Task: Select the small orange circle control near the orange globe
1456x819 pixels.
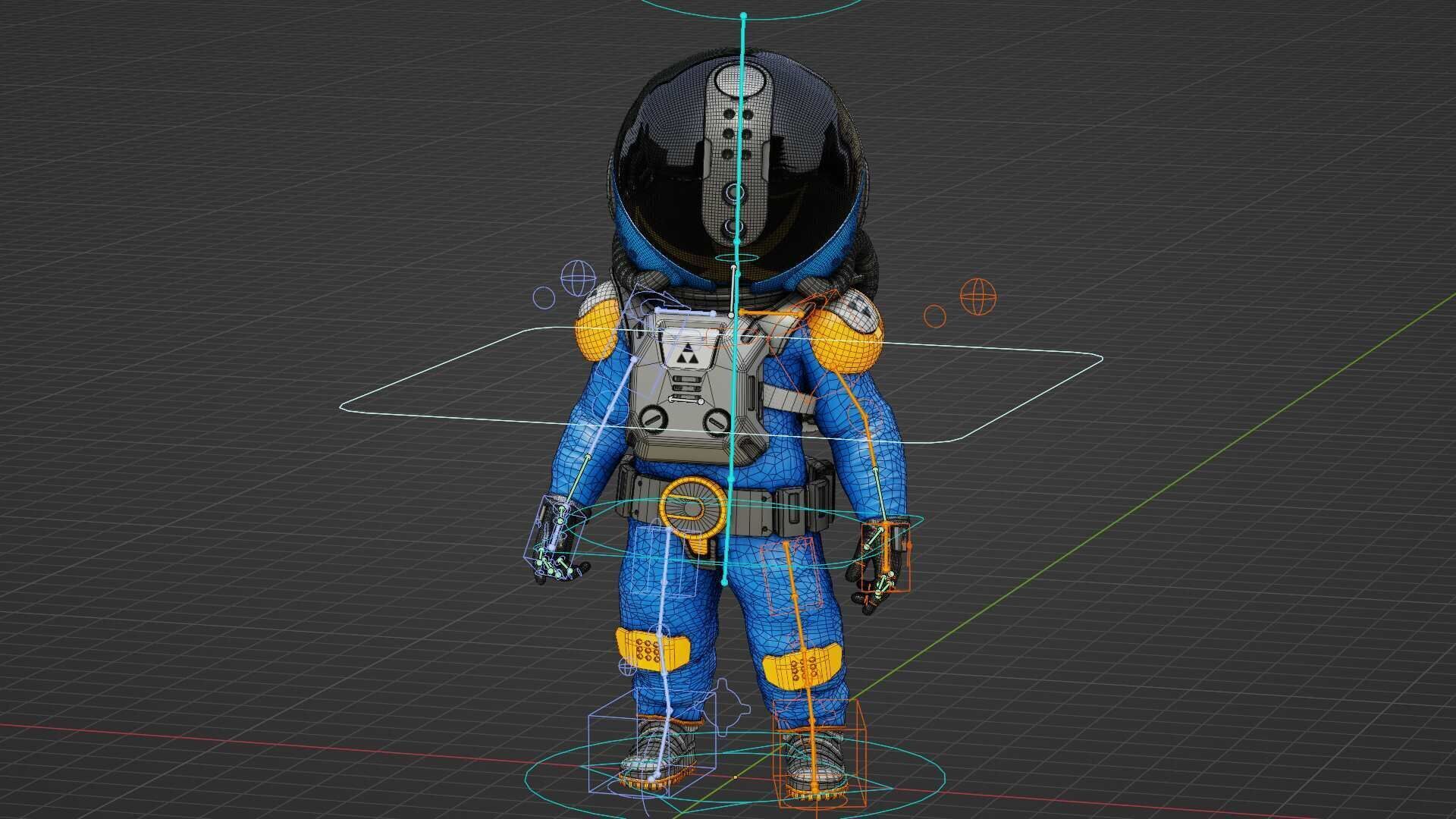Action: pos(935,316)
